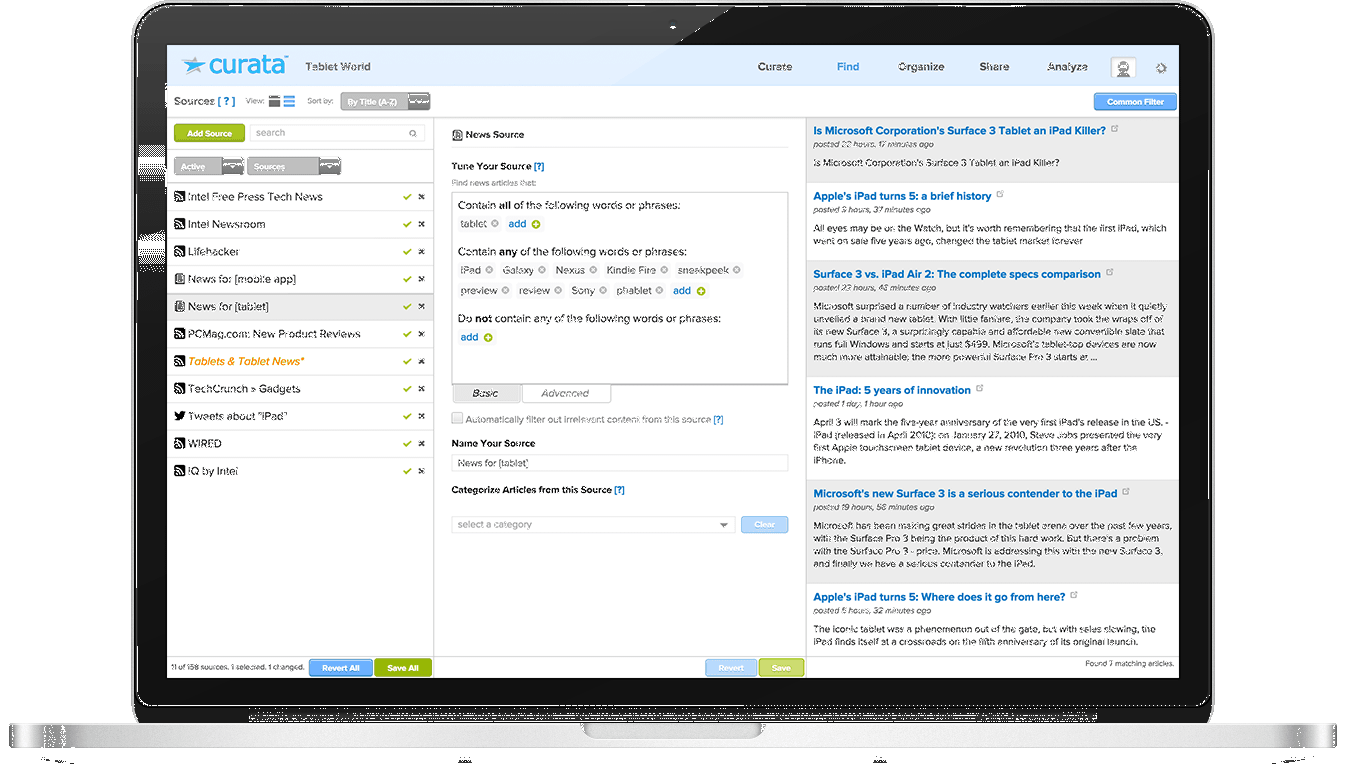
Task: Open the Tune Your Source help [?] link
Action: pyautogui.click(x=539, y=166)
